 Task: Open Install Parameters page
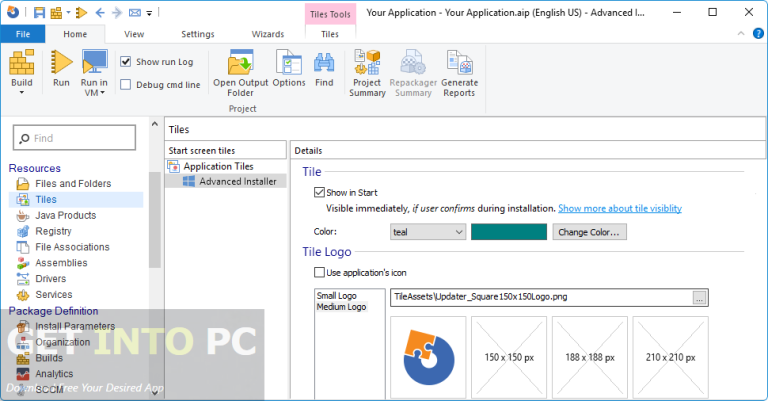click(x=75, y=326)
